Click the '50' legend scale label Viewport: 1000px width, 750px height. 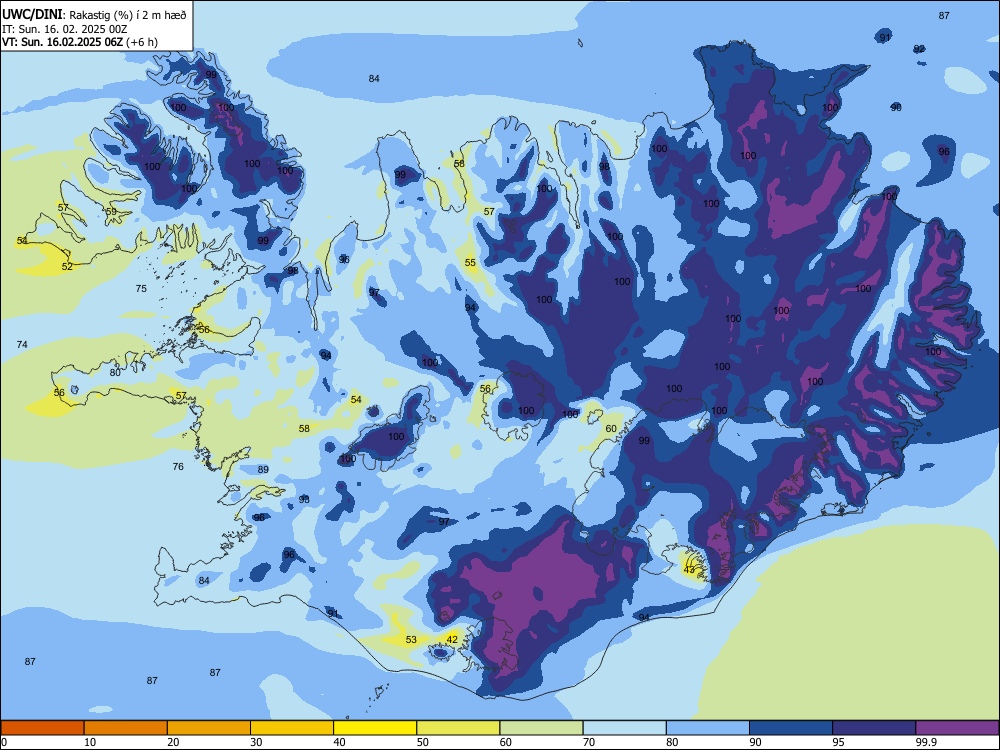pos(423,742)
